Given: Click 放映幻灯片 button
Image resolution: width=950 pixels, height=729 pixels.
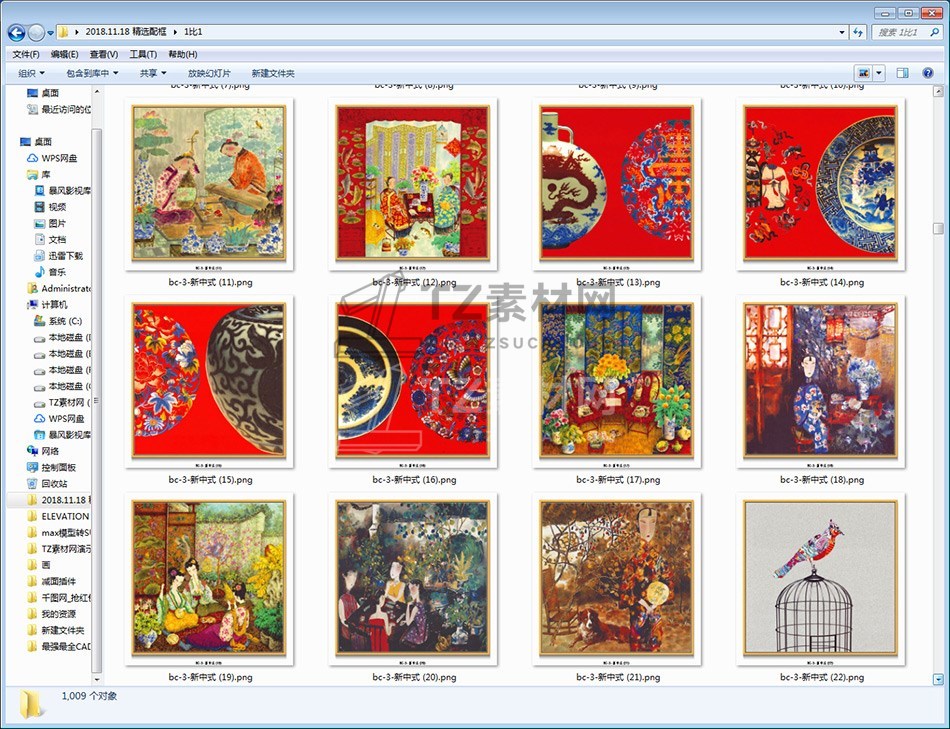Looking at the screenshot, I should pos(209,73).
